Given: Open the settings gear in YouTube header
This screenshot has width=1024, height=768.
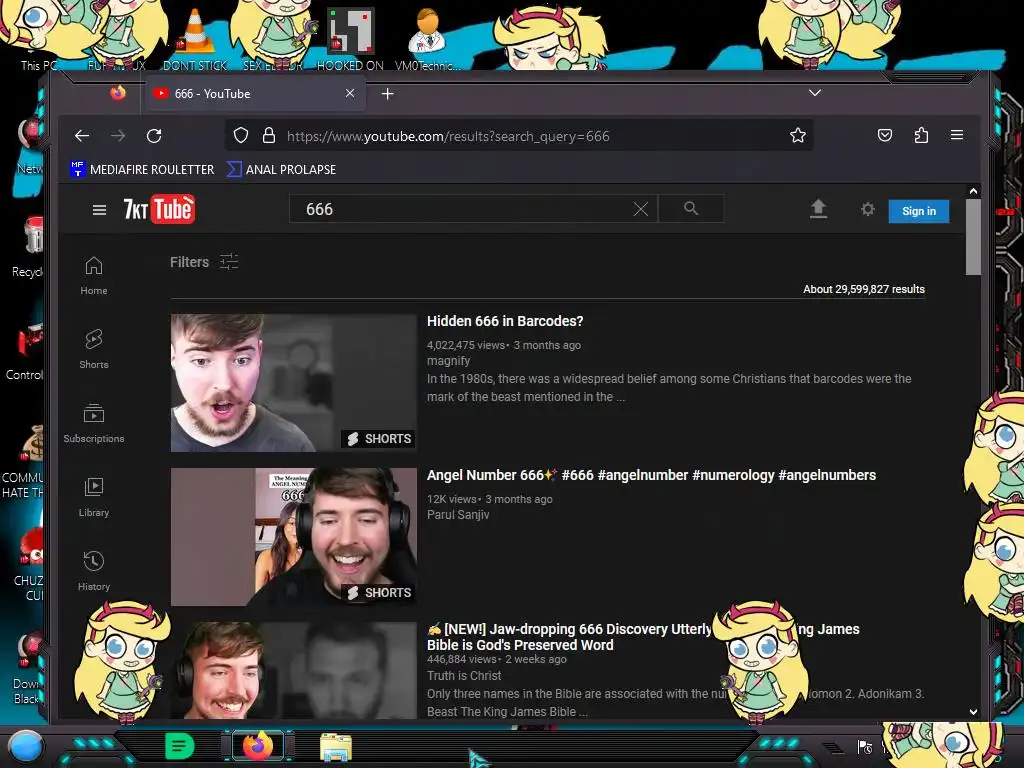Looking at the screenshot, I should click(x=867, y=209).
